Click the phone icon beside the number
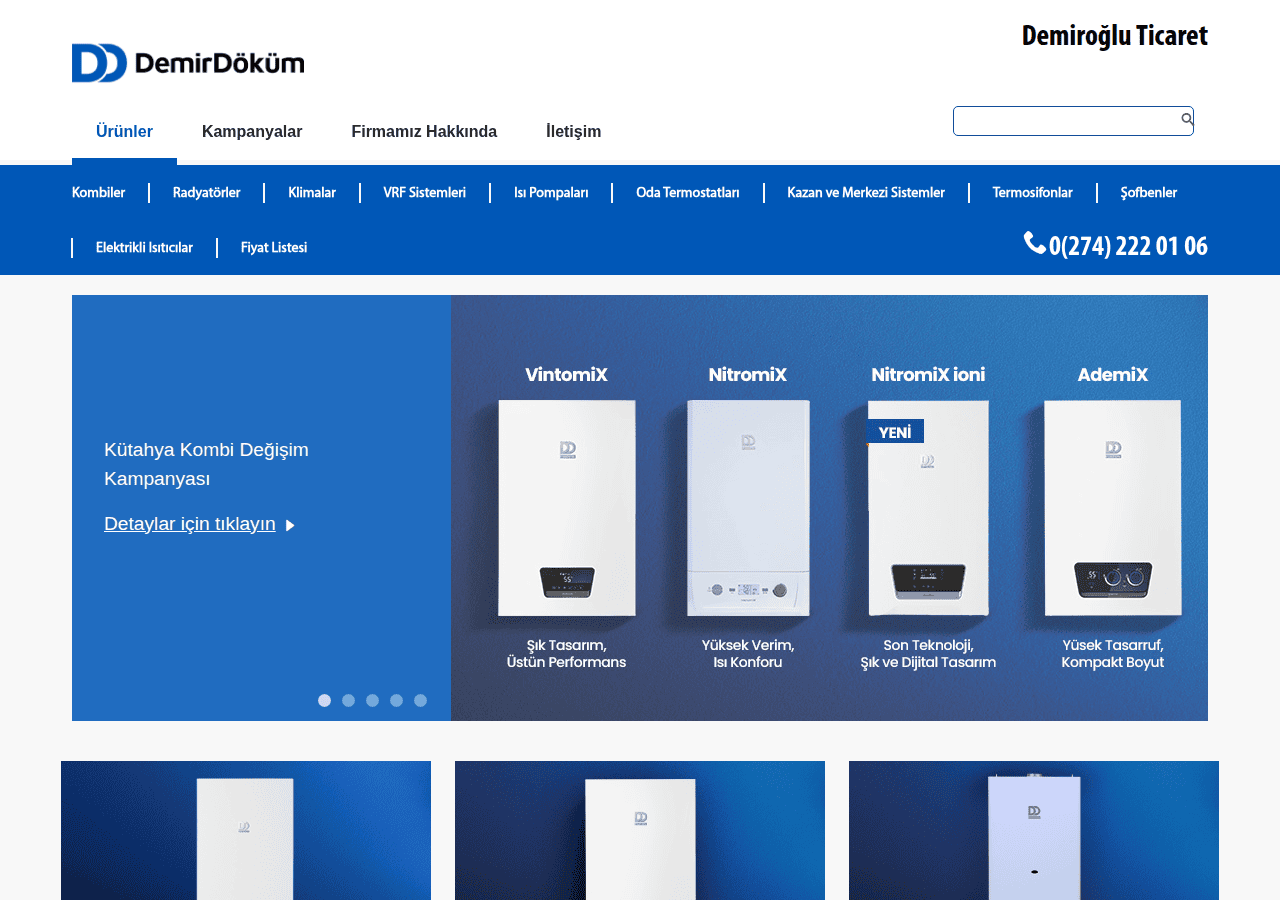Screen dimensions: 1280x900 (1034, 243)
